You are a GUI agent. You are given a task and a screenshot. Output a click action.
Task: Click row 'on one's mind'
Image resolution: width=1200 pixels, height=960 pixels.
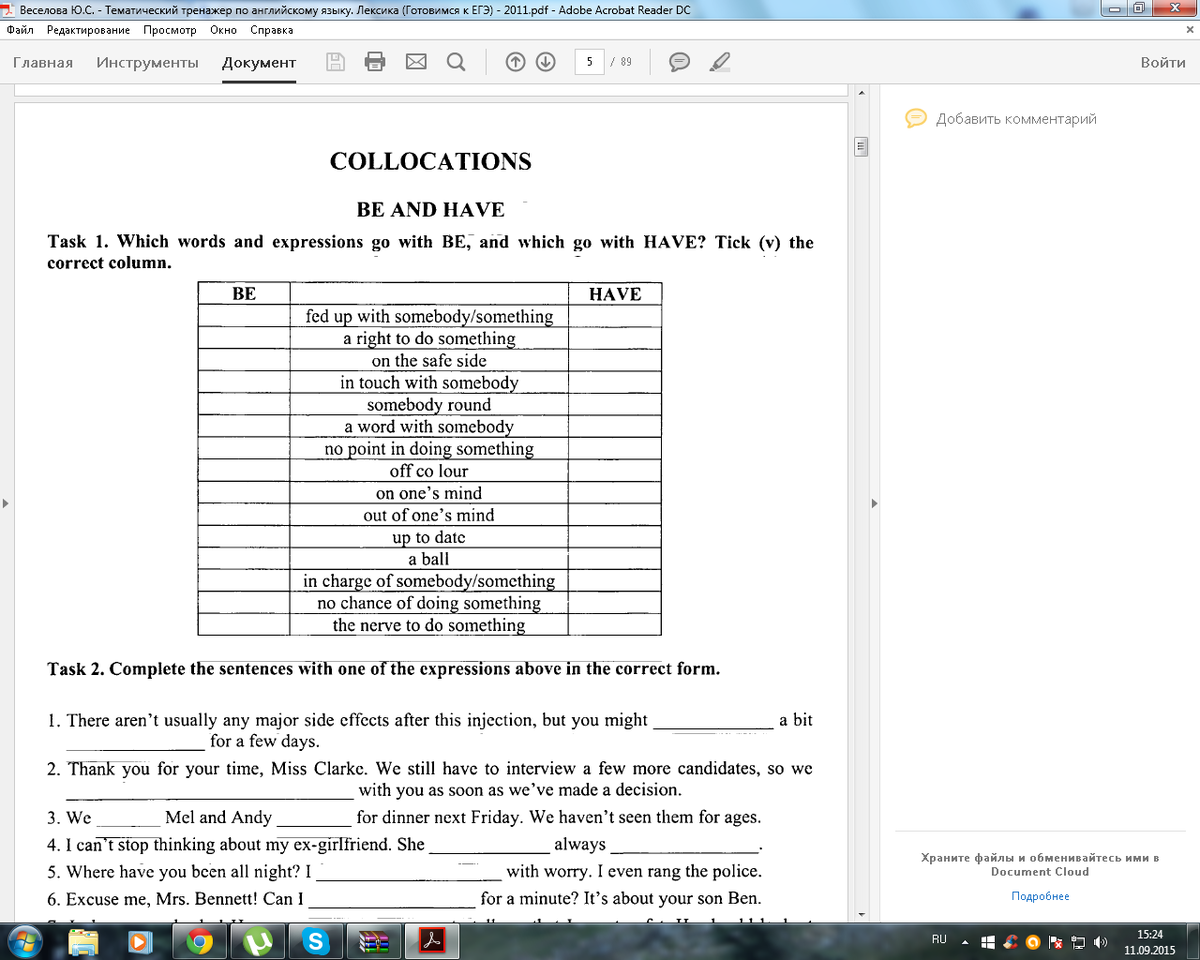click(429, 492)
